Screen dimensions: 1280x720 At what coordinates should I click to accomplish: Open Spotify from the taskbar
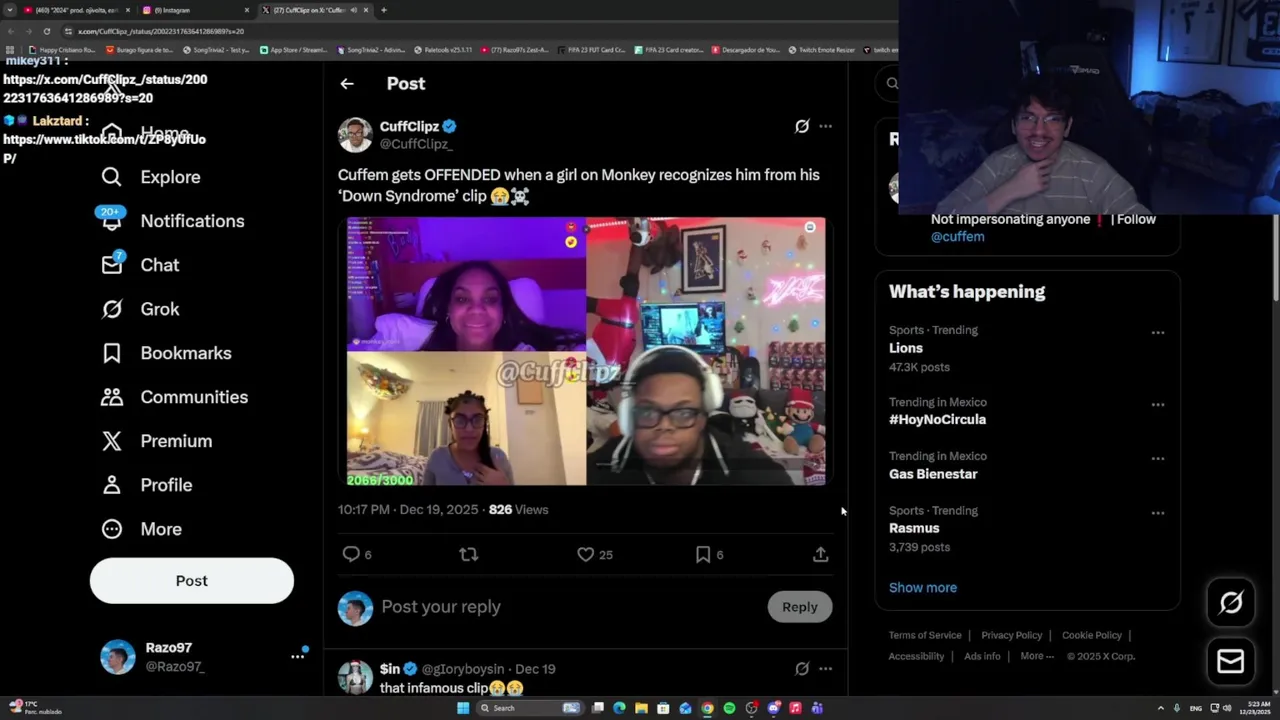729,708
